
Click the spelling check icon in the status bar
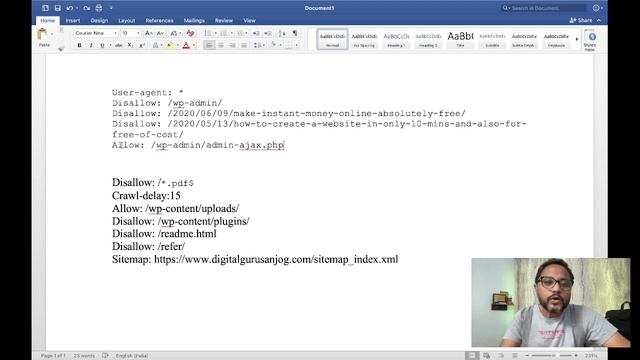105,356
